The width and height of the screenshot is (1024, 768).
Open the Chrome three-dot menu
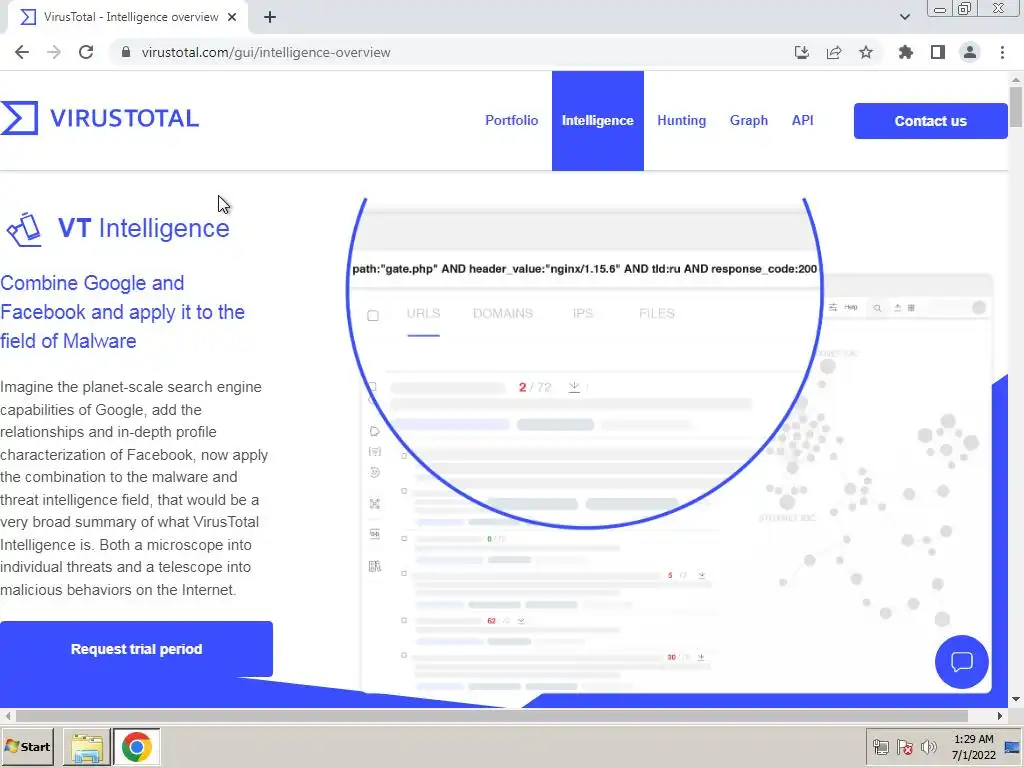pos(1002,52)
